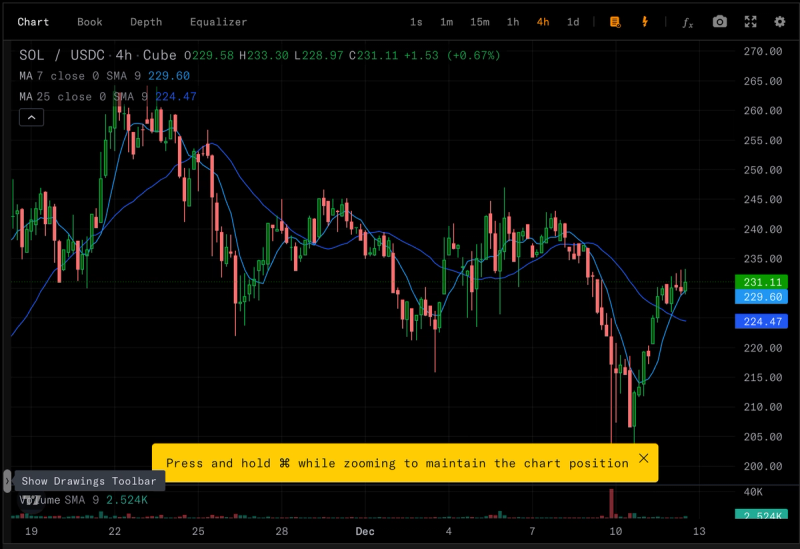Open the Depth tab
The height and width of the screenshot is (549, 800).
click(146, 22)
